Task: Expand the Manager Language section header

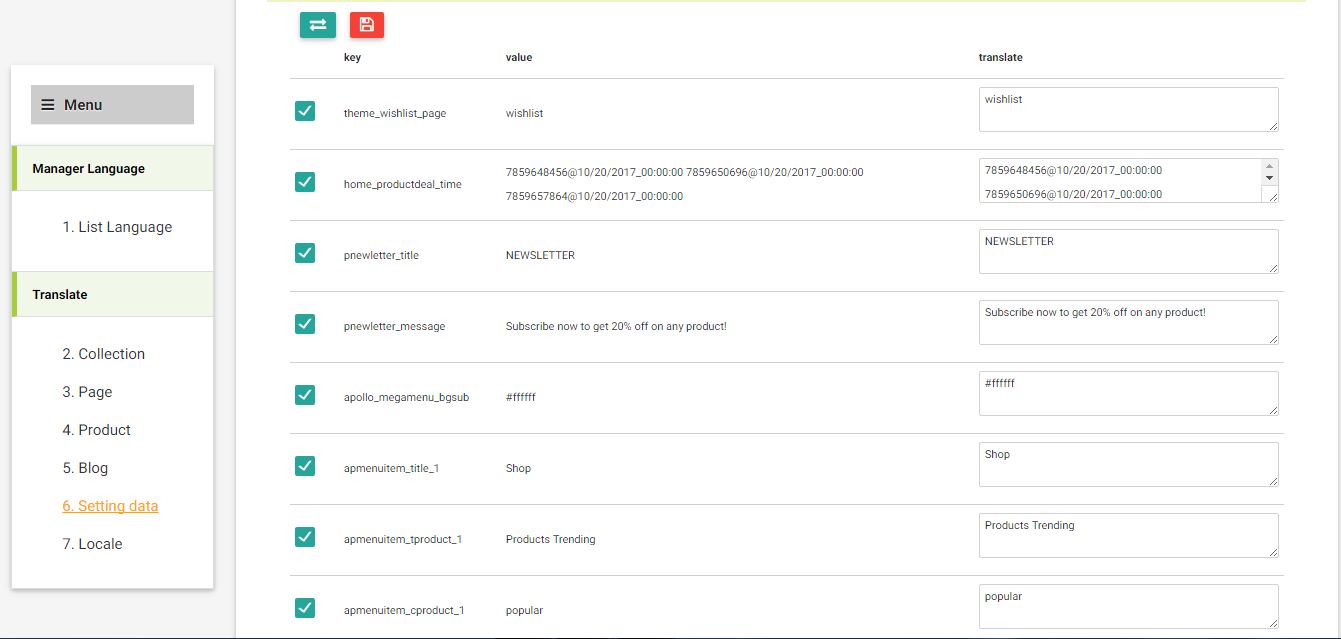Action: (x=113, y=169)
